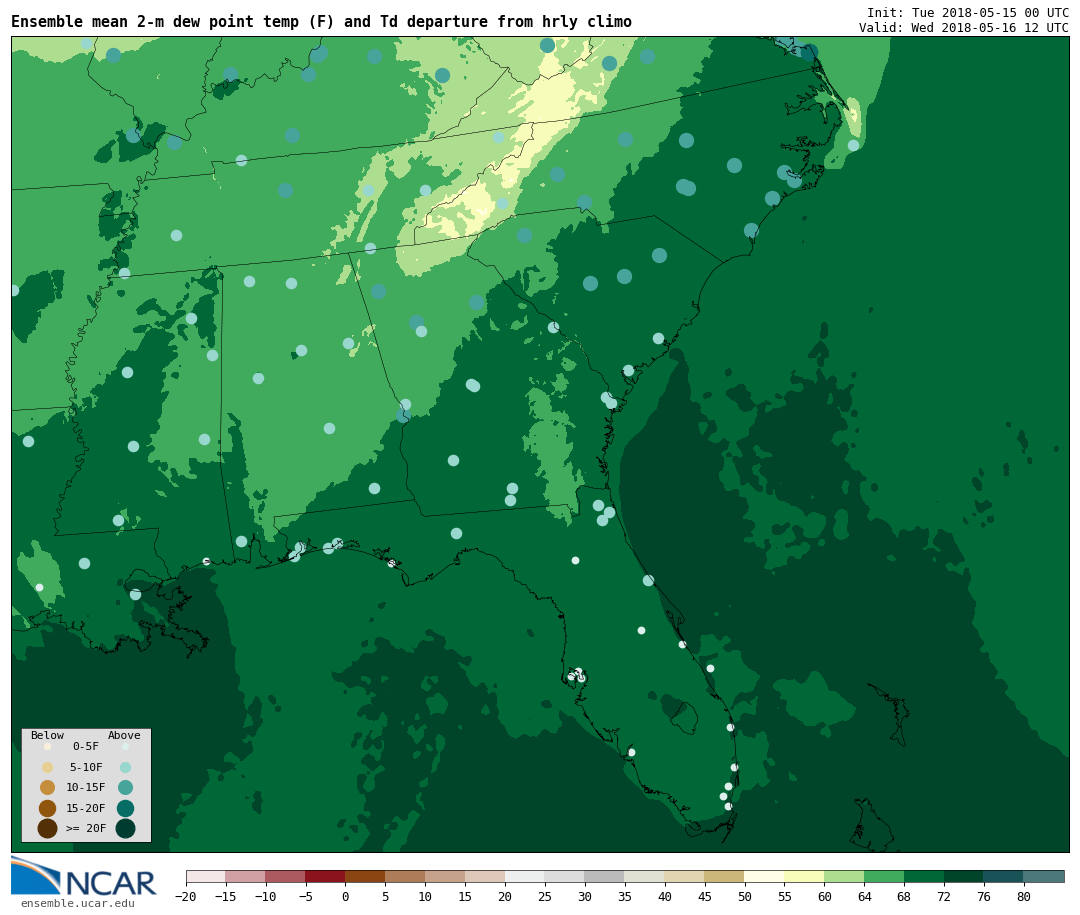The image size is (1080, 915).
Task: Click the '40' colorbar tick label
Action: (665, 897)
